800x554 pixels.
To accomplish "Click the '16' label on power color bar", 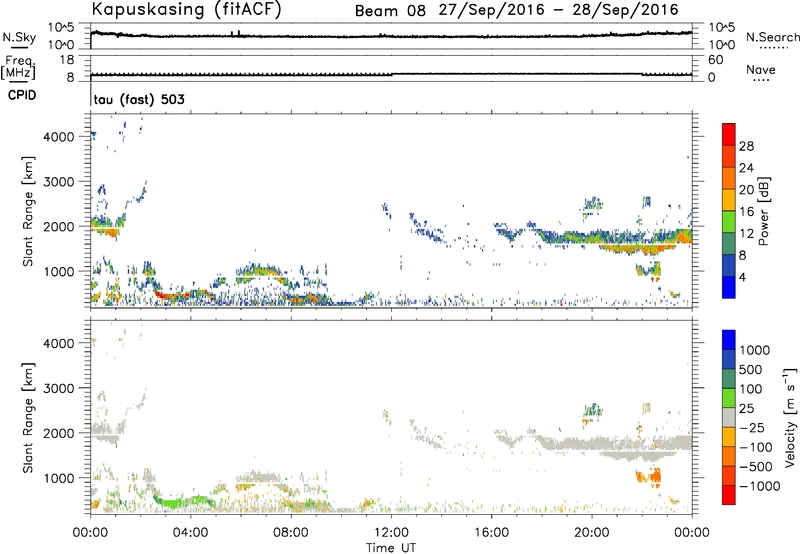I will (x=746, y=212).
